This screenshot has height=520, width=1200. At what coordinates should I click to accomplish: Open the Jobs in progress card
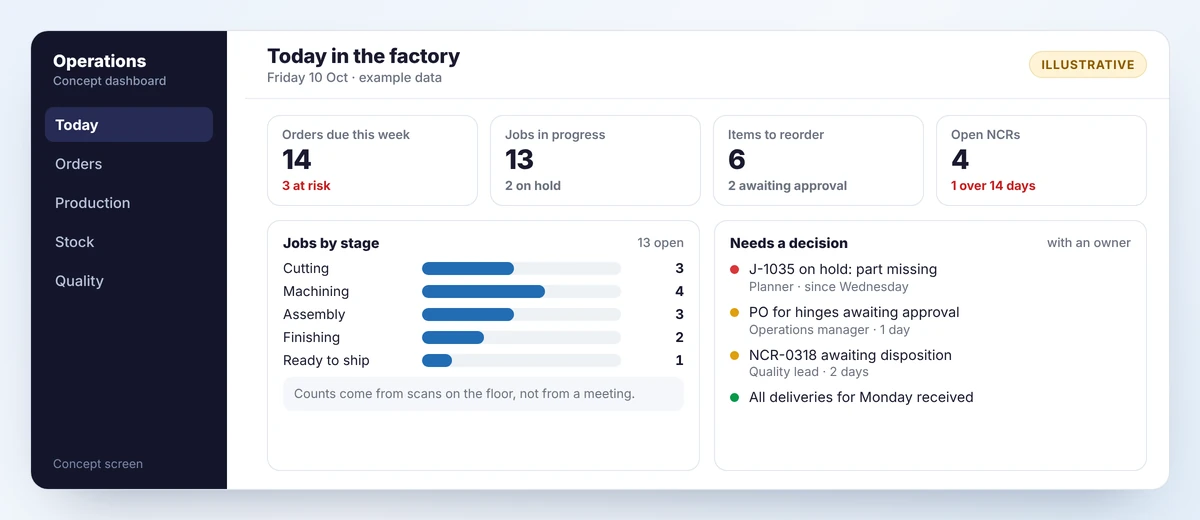pos(595,160)
